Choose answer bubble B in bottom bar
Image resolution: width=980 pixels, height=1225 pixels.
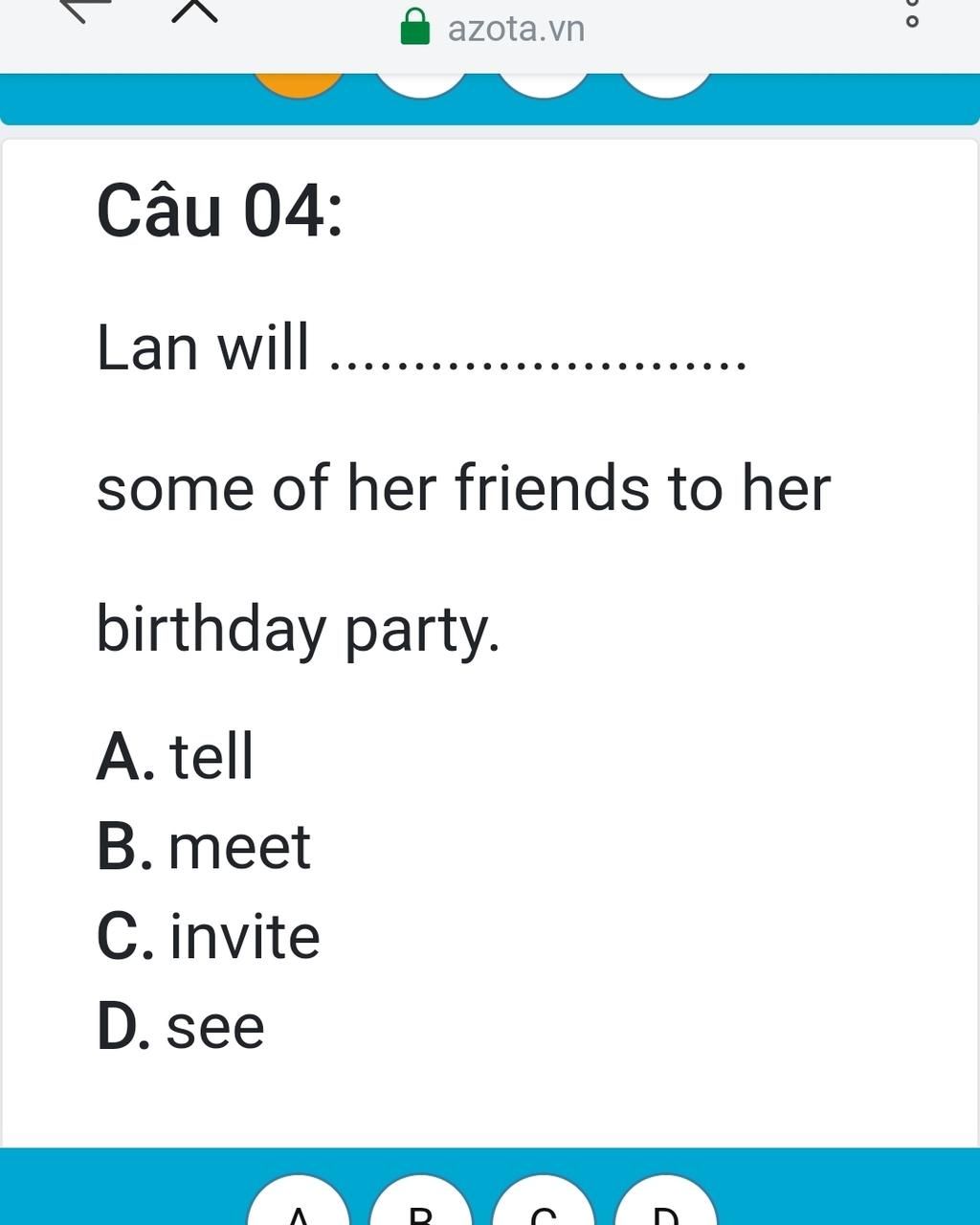(421, 1200)
